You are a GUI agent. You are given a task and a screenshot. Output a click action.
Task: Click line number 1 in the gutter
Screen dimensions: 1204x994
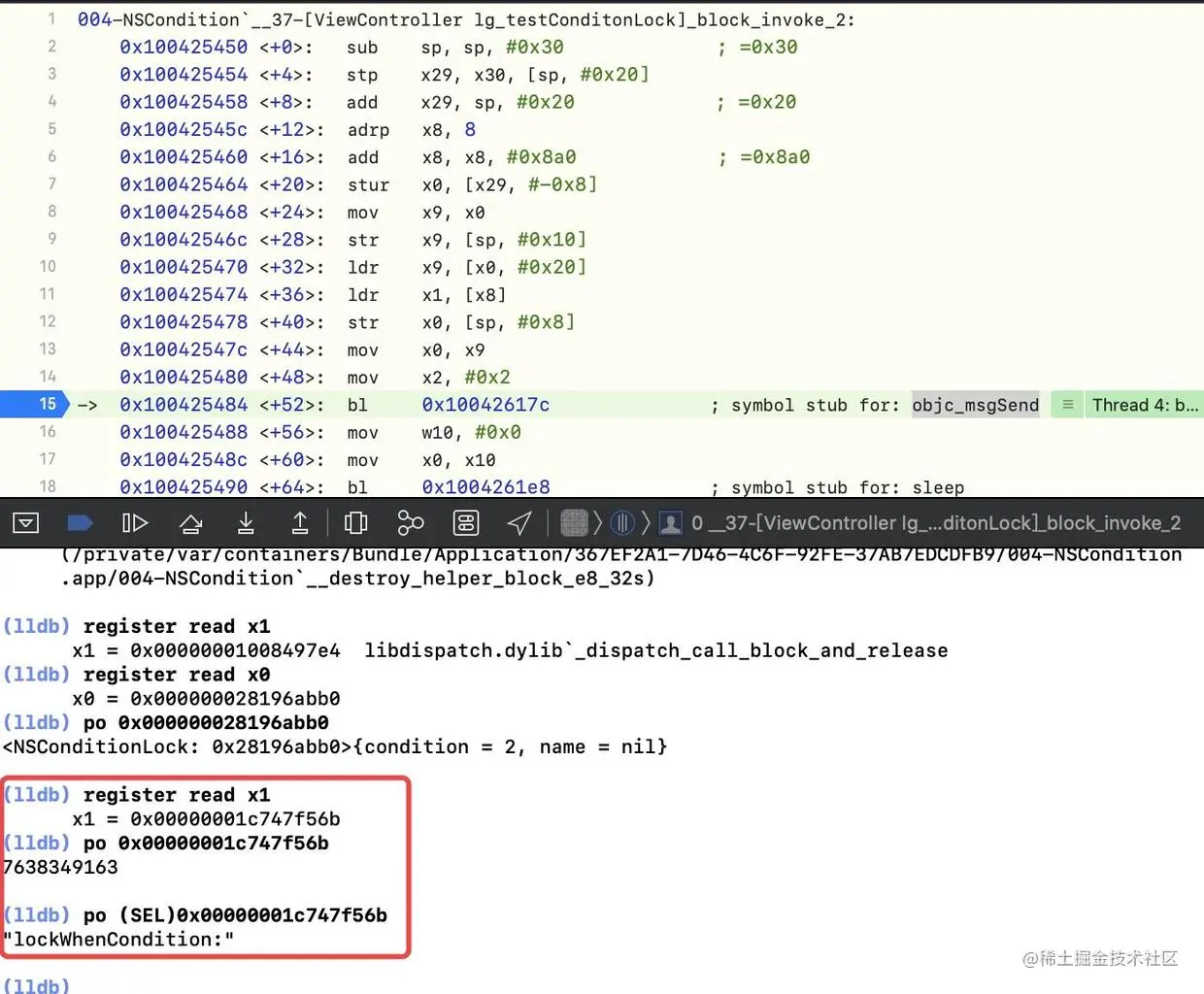coord(51,18)
